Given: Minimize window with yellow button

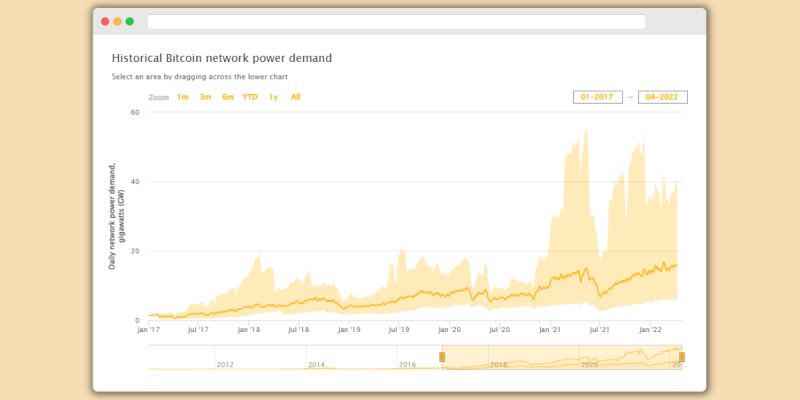Looking at the screenshot, I should pos(117,21).
